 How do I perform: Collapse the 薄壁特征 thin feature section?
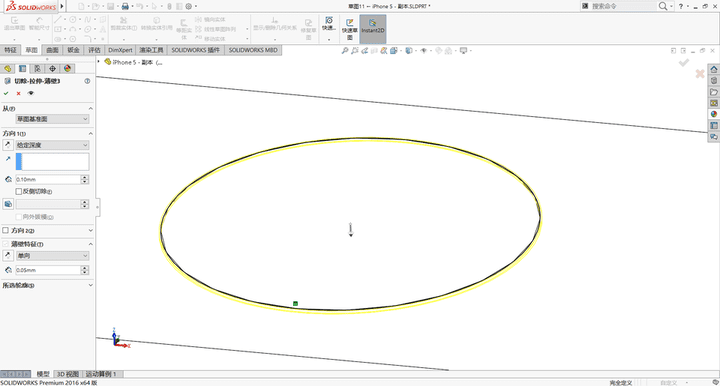[90, 244]
